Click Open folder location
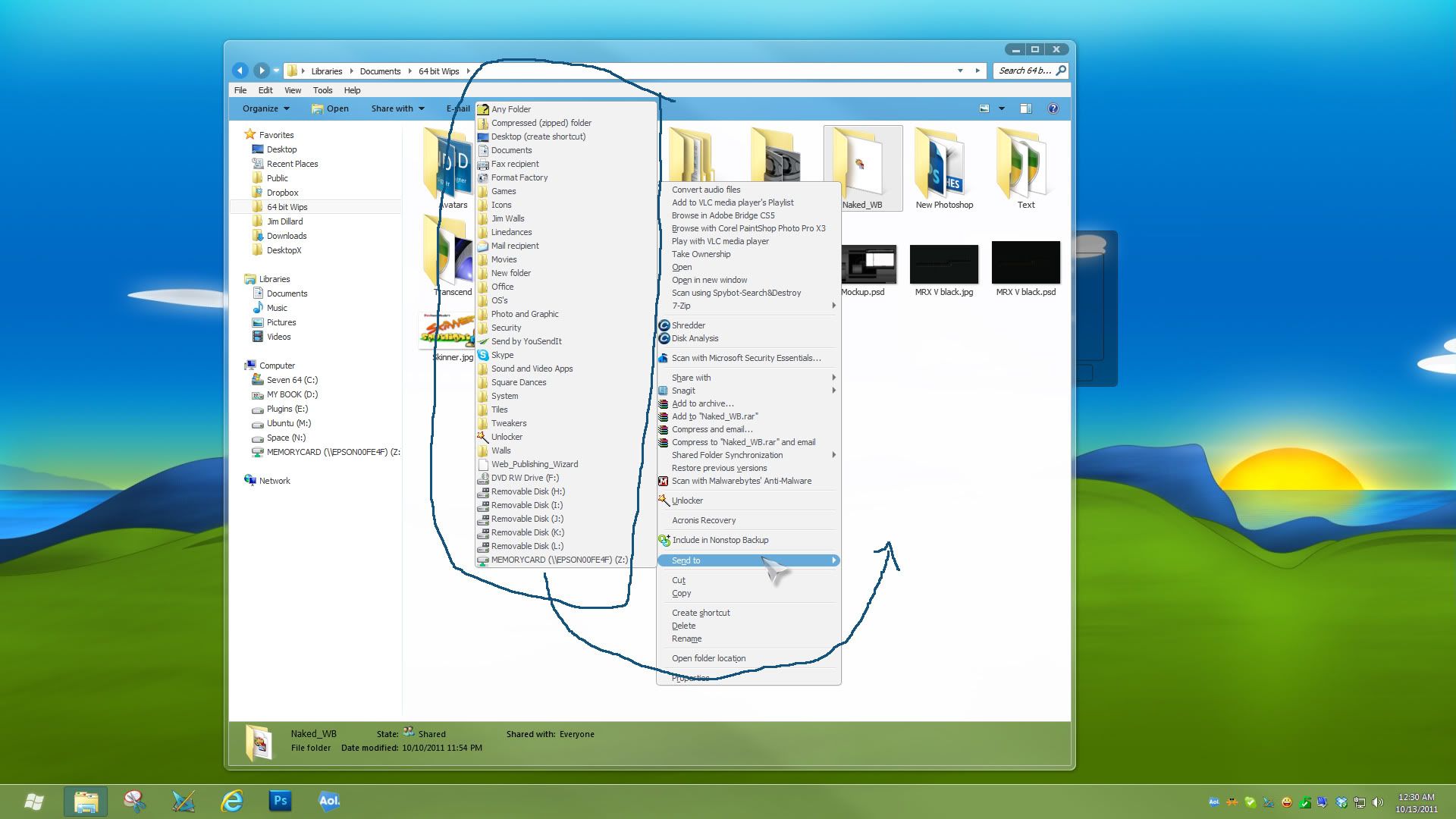 (x=708, y=658)
